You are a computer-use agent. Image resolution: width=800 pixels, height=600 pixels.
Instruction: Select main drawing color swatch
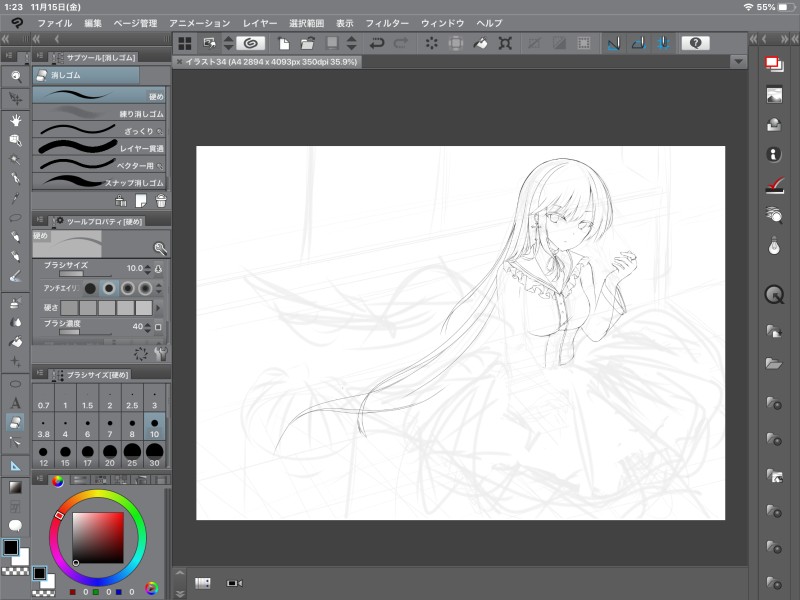[x=11, y=548]
